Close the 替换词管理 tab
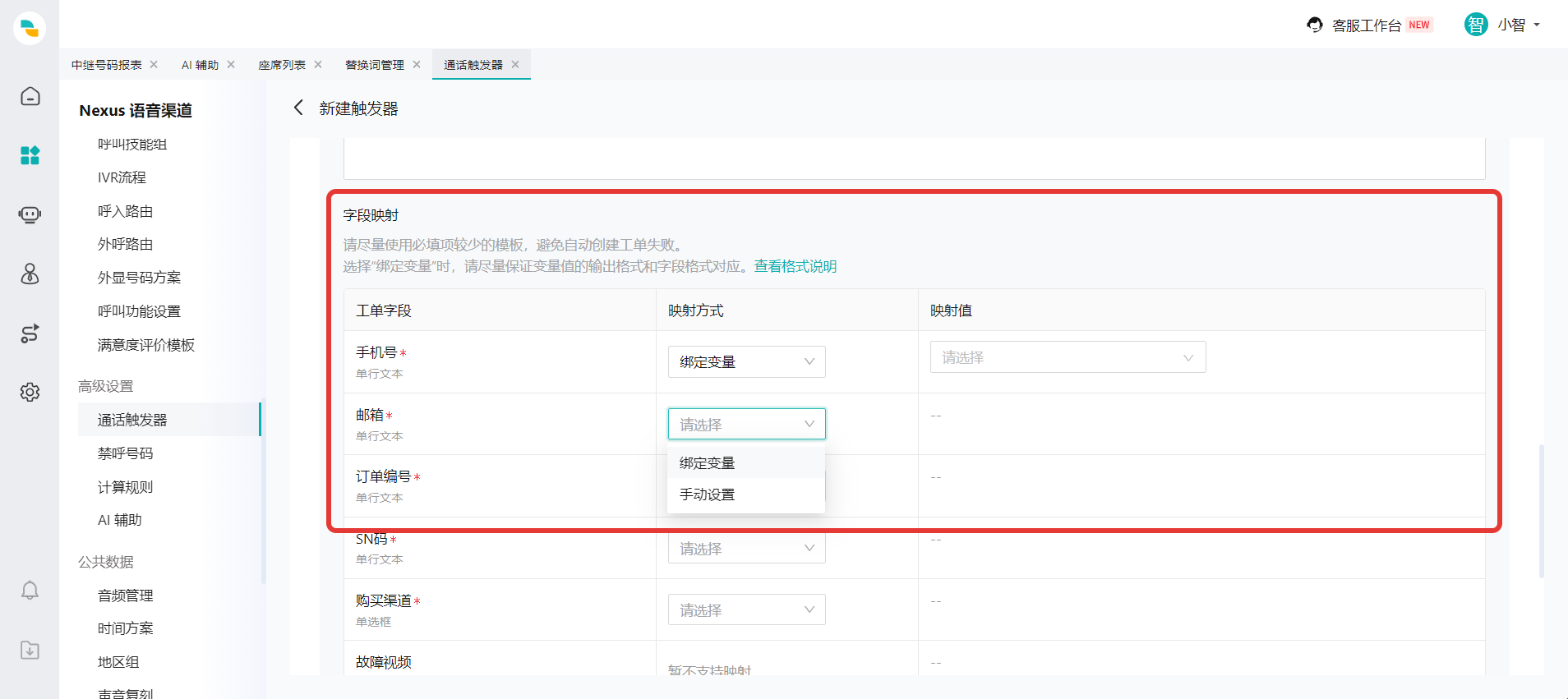This screenshot has height=699, width=1568. pyautogui.click(x=417, y=64)
